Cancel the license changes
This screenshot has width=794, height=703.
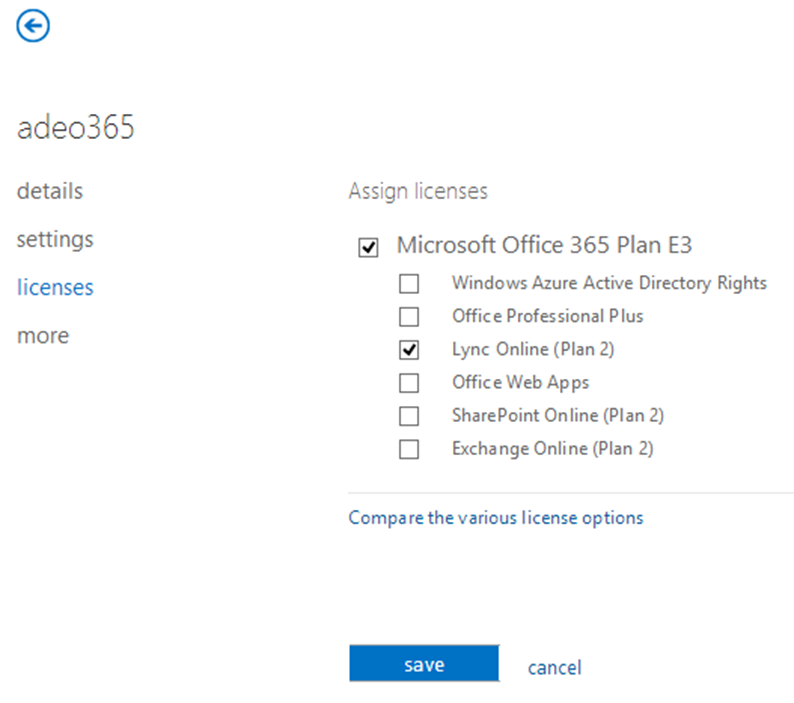point(554,668)
